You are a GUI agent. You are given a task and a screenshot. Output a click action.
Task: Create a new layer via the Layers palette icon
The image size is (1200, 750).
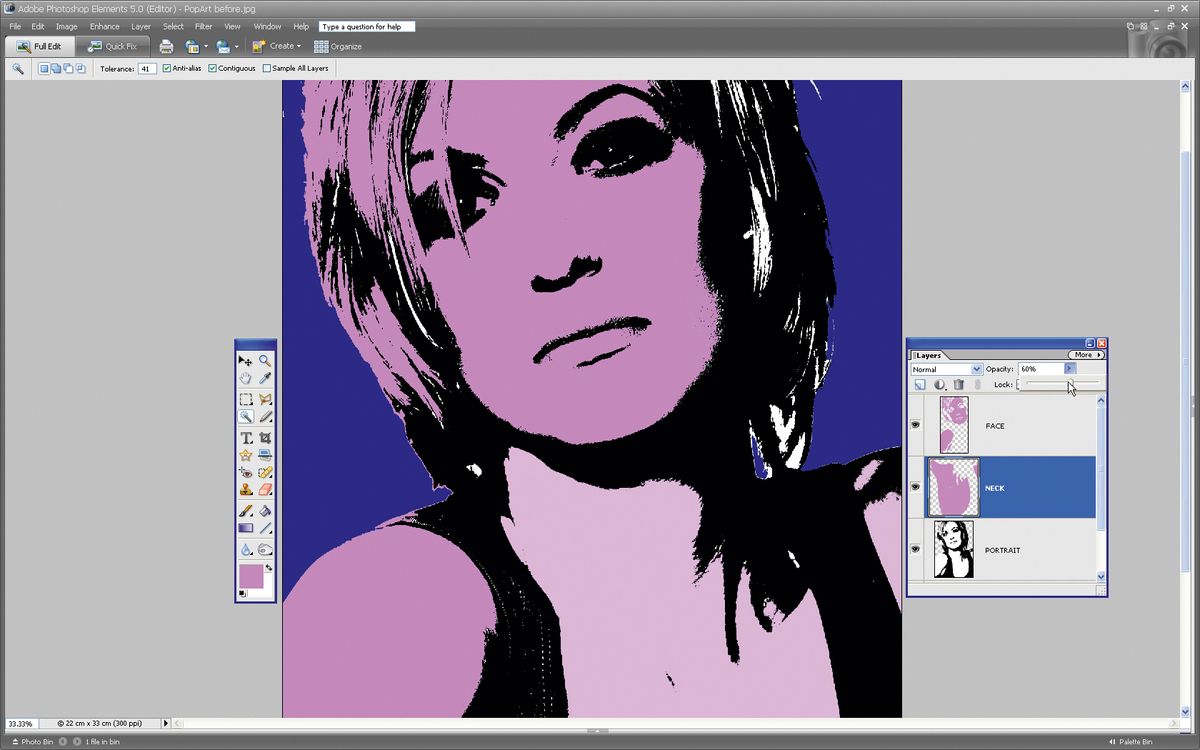(x=919, y=384)
